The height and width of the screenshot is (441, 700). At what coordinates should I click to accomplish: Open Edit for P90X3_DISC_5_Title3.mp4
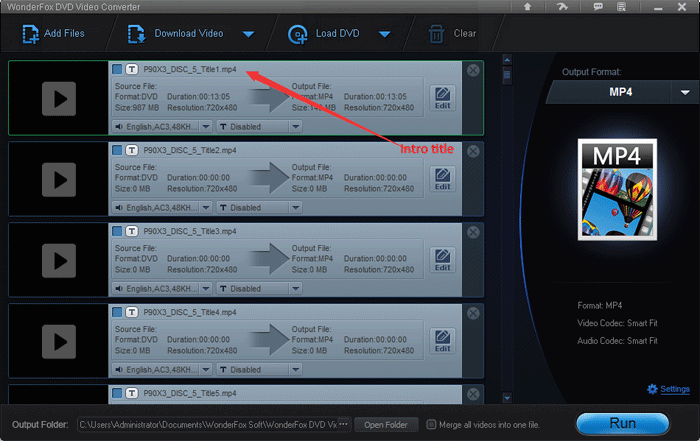442,260
